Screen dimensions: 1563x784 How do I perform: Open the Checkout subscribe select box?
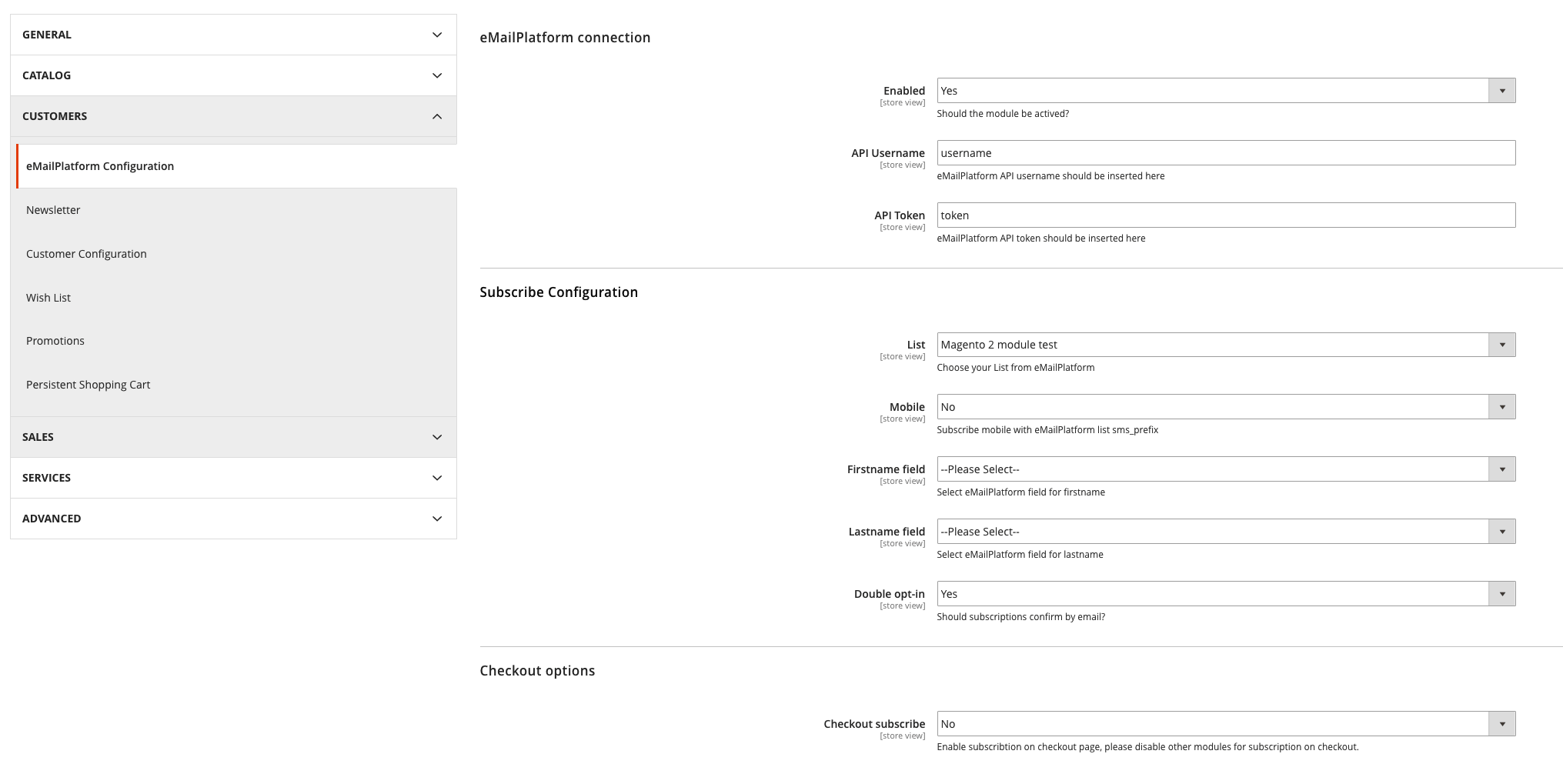click(1226, 724)
